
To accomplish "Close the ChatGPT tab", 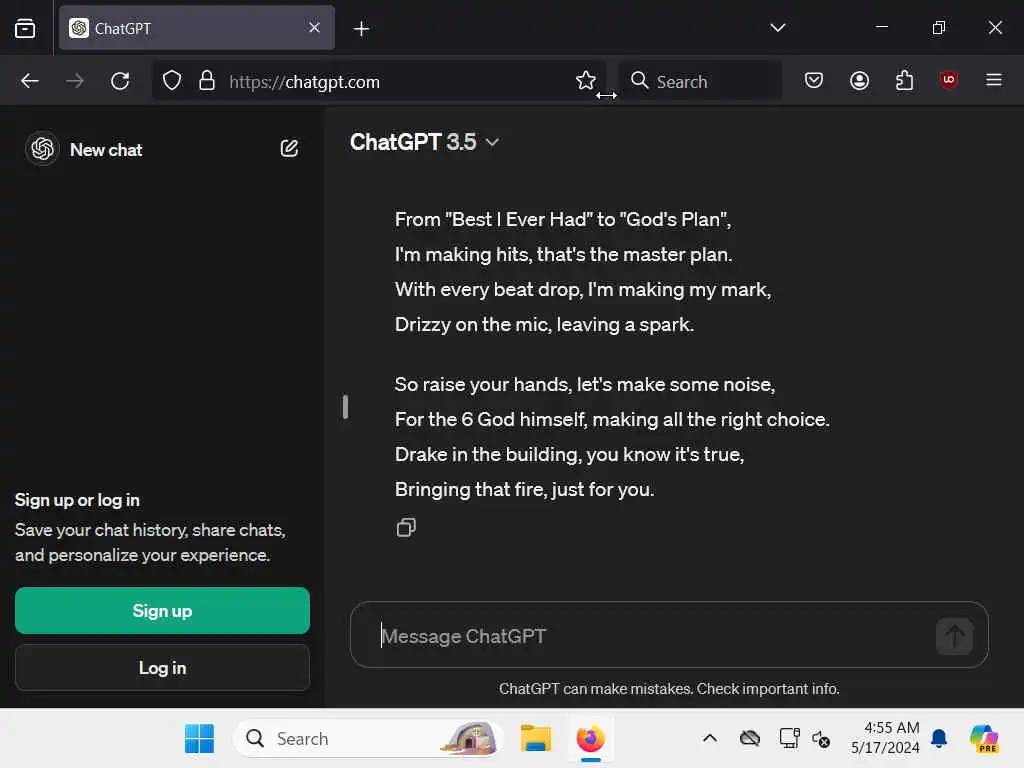I will [x=314, y=27].
